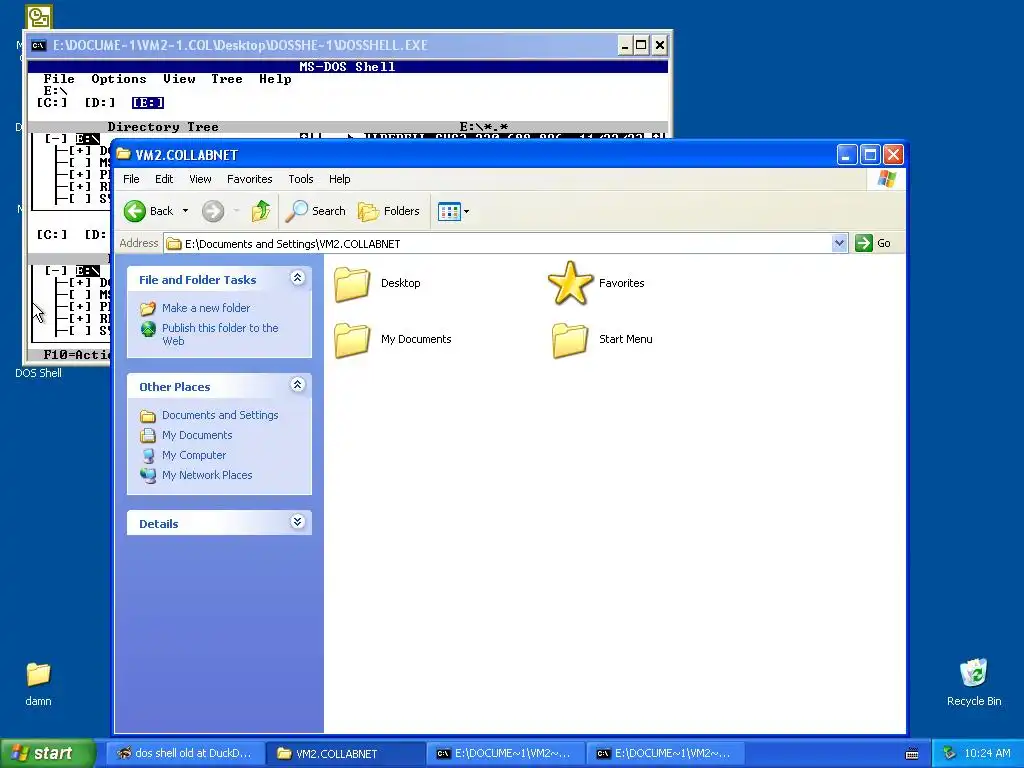Click Publish this folder to the Web

pyautogui.click(x=220, y=334)
